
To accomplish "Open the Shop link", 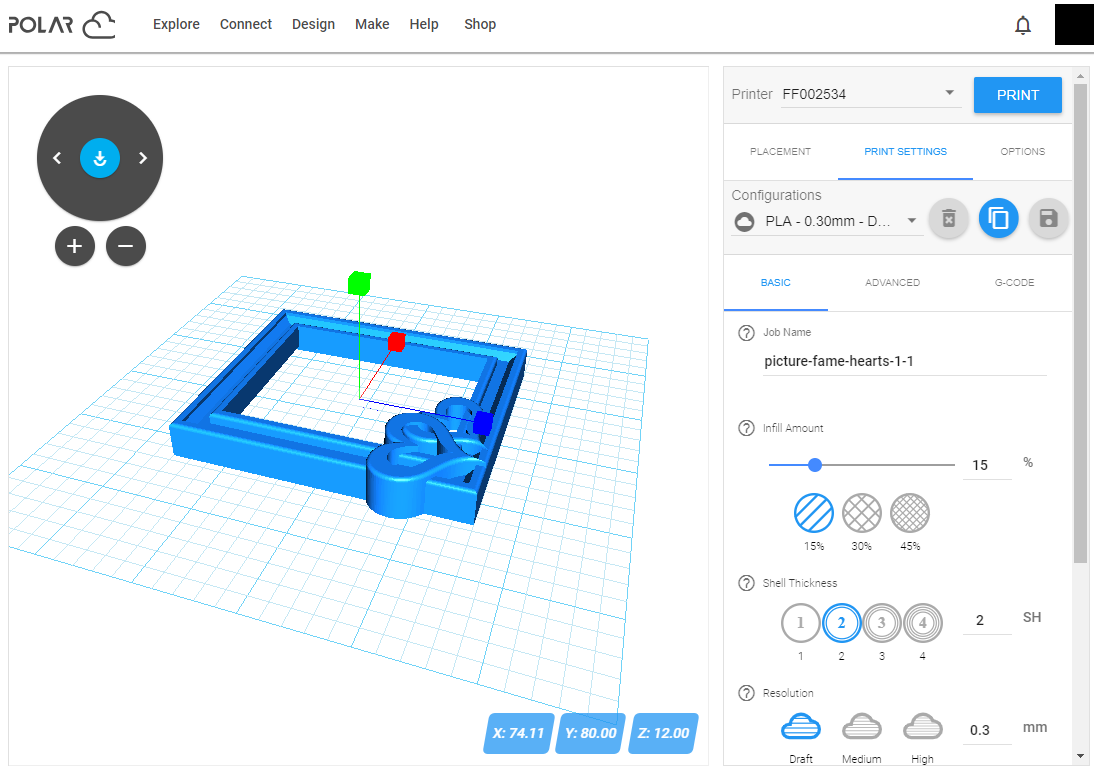I will [480, 24].
